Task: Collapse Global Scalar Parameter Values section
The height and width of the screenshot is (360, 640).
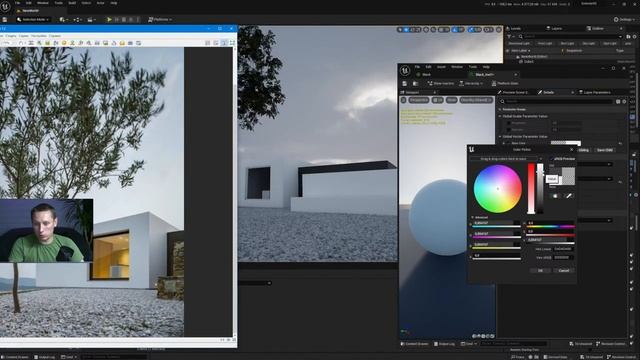Action: pyautogui.click(x=500, y=116)
